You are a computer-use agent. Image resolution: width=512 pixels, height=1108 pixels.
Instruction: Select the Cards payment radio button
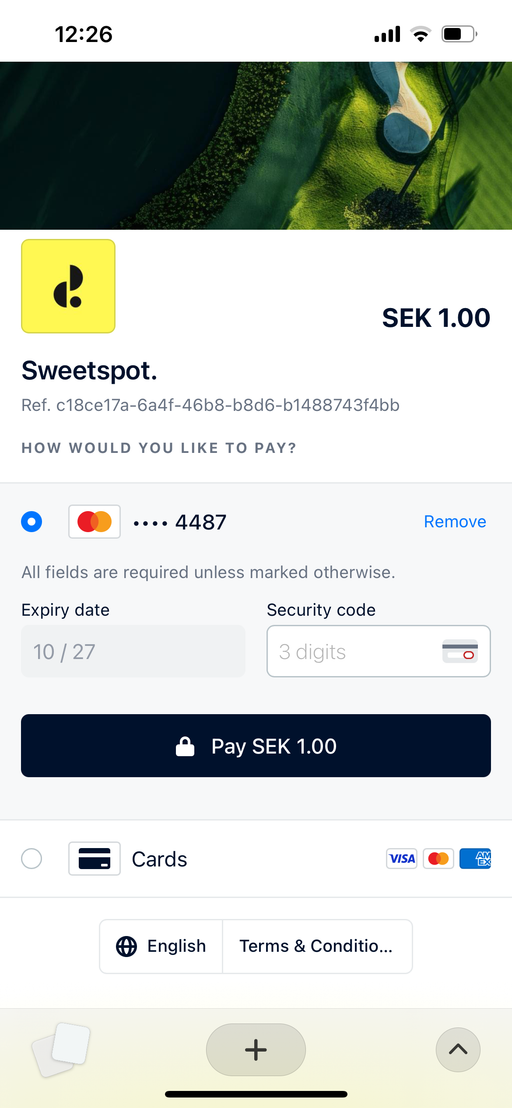point(32,859)
